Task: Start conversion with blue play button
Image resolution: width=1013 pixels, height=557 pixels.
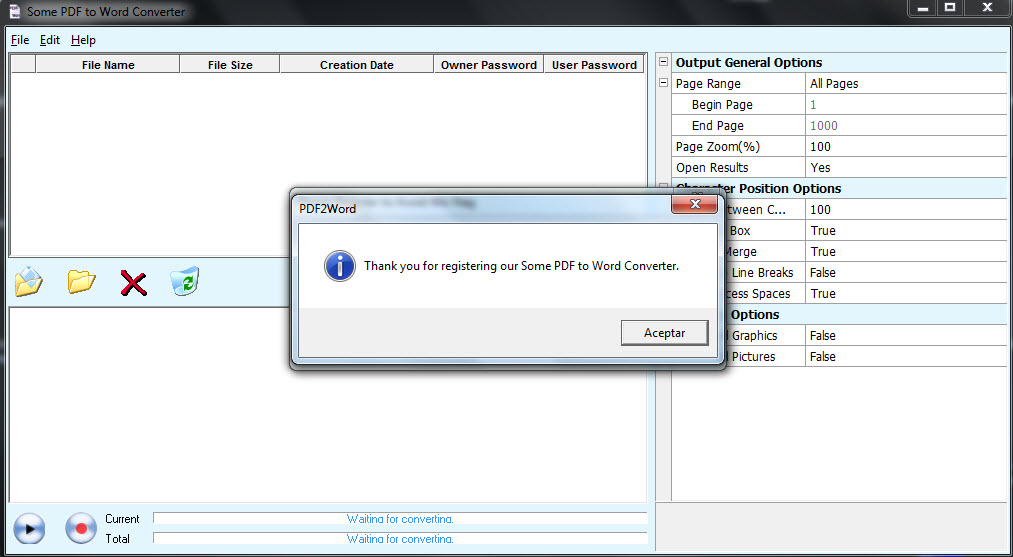Action: pyautogui.click(x=29, y=529)
